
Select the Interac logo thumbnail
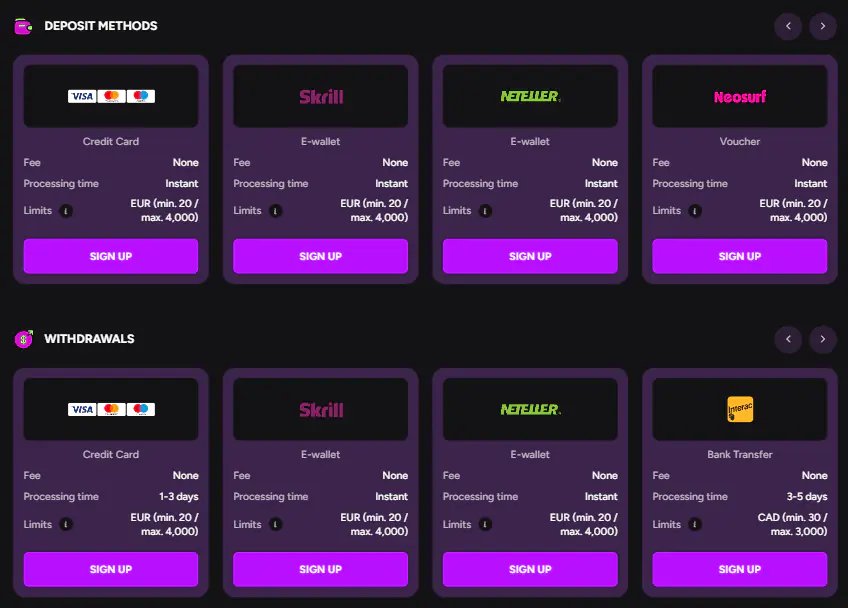coord(739,409)
